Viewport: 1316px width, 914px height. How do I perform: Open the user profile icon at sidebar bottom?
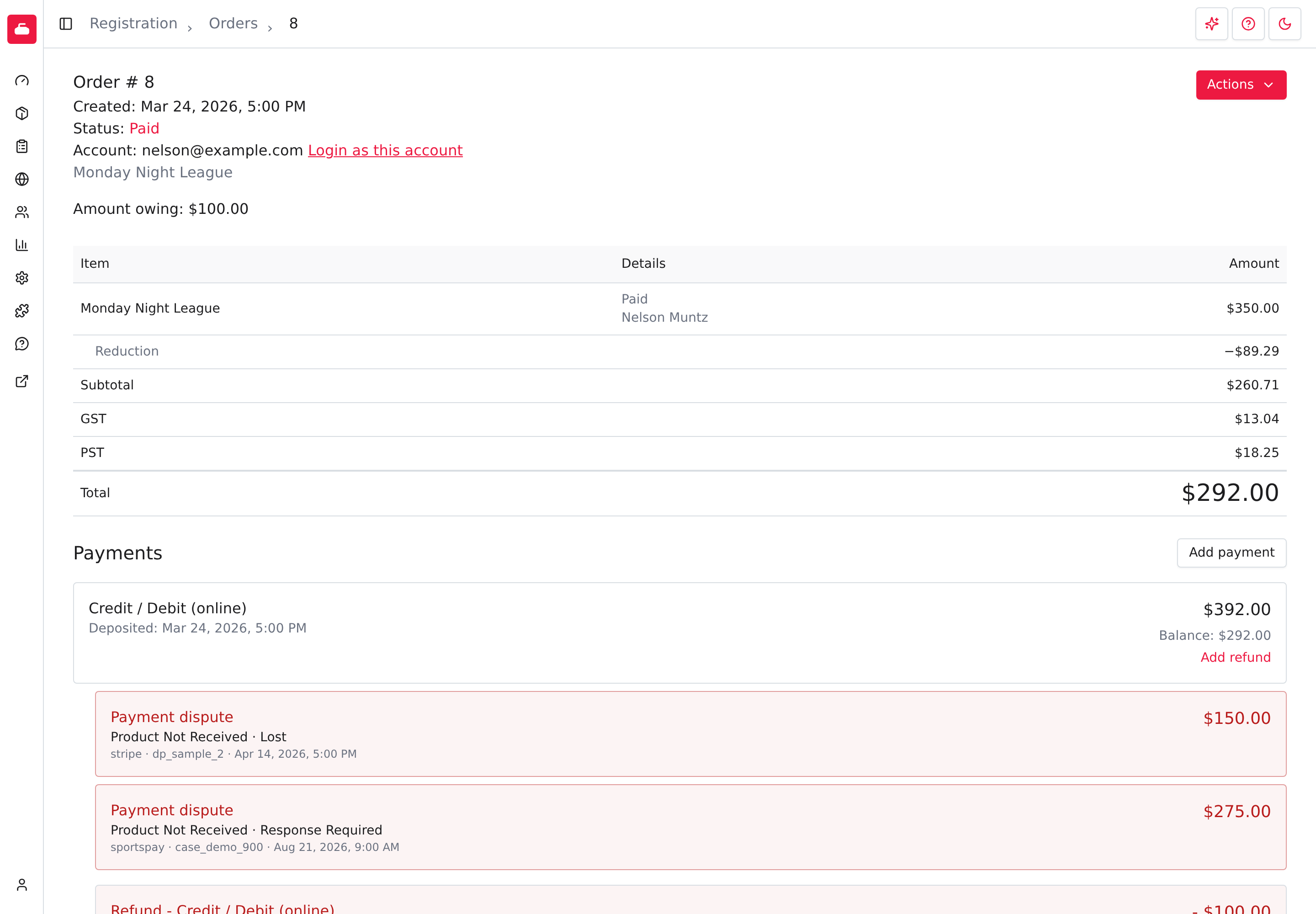pos(22,885)
